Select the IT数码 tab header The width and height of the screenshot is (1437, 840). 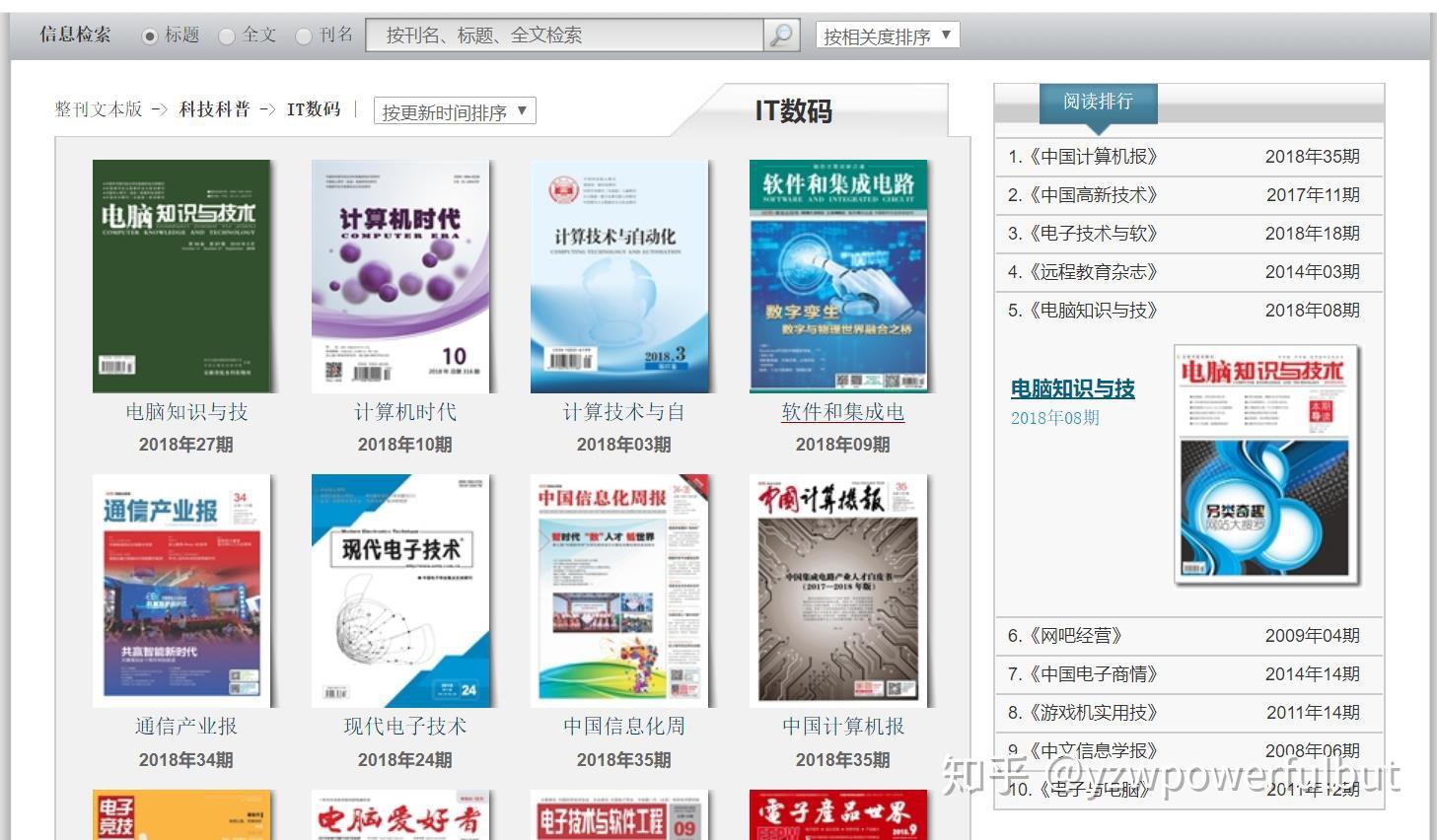tap(793, 110)
